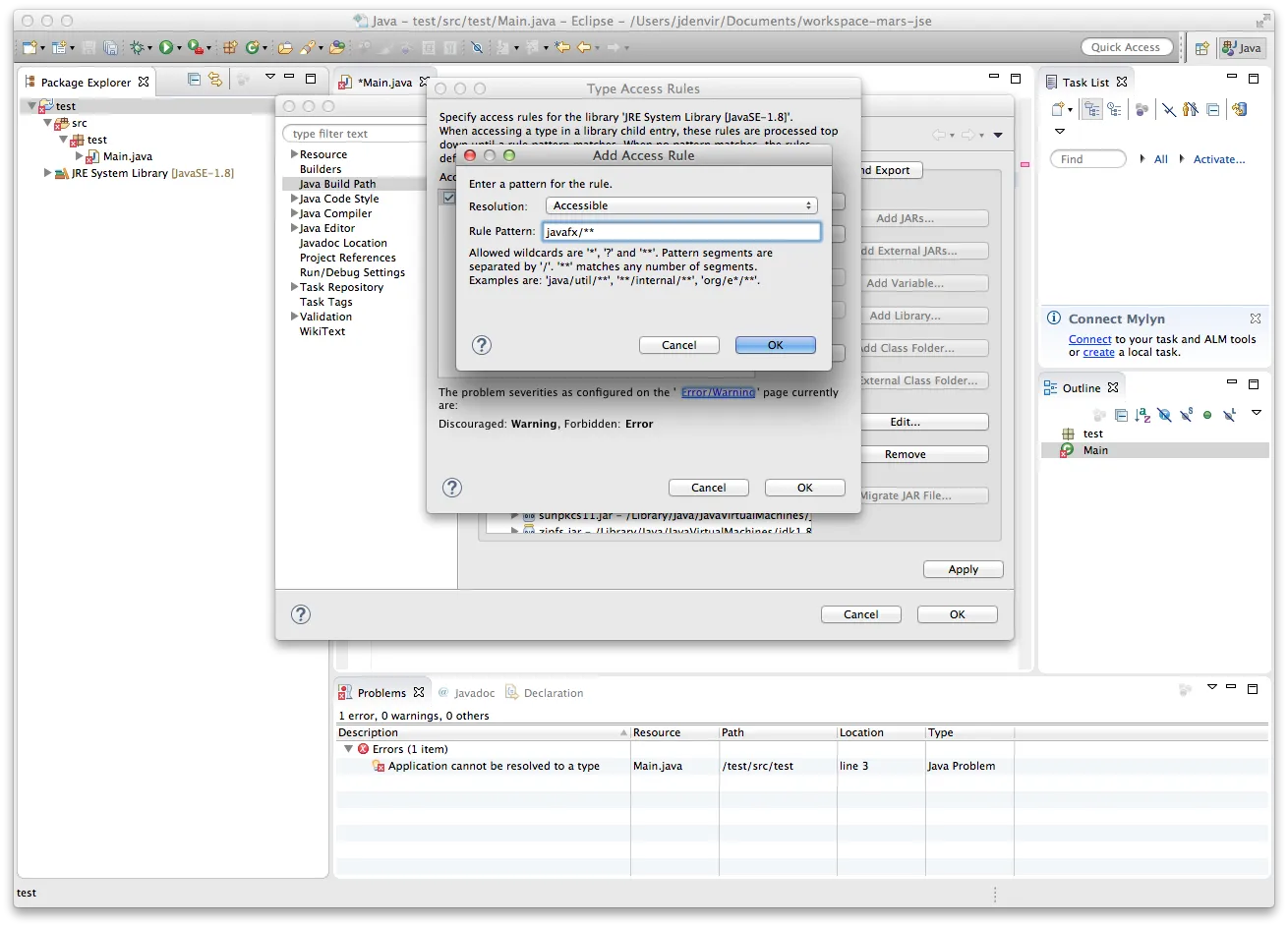Viewport: 1288px width, 927px height.
Task: Click the New Task icon in Task List
Action: pyautogui.click(x=1058, y=110)
